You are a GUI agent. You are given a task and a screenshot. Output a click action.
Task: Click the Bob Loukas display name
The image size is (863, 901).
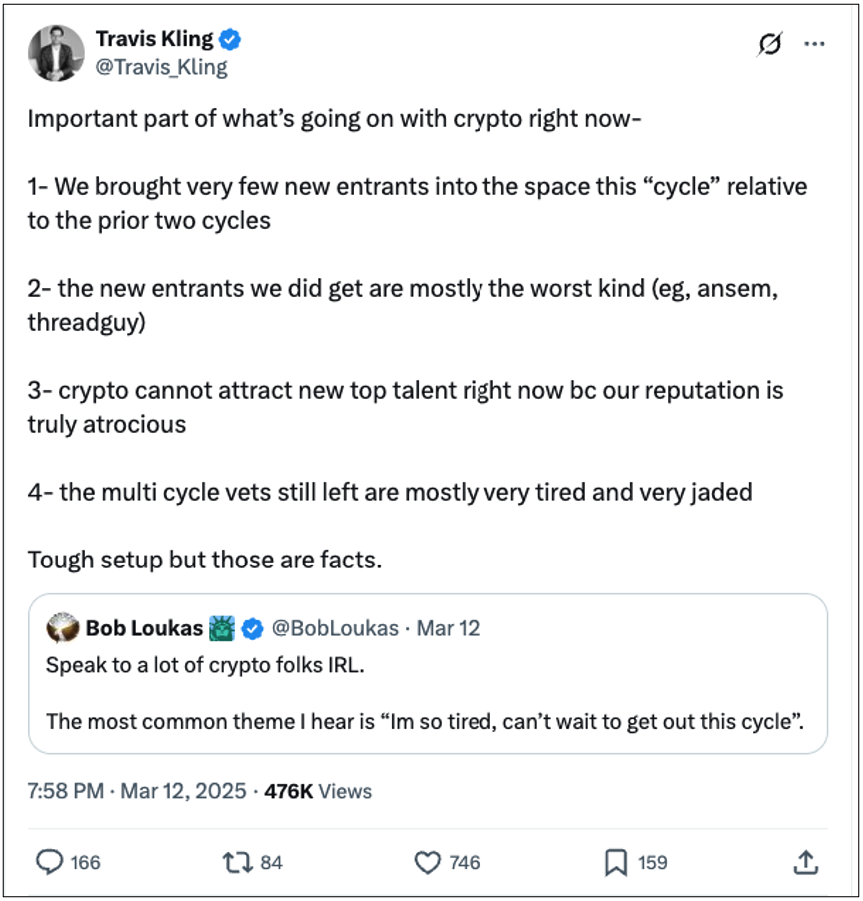(144, 628)
